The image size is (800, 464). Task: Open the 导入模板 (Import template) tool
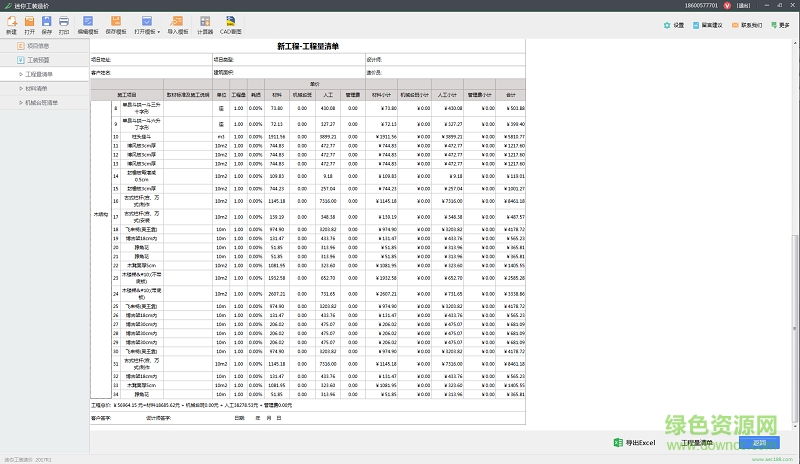[177, 24]
